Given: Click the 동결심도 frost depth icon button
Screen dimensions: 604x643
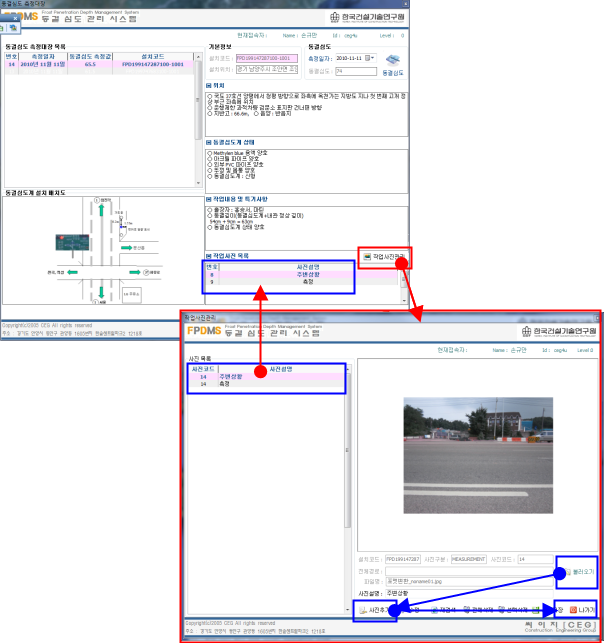Looking at the screenshot, I should [x=393, y=65].
